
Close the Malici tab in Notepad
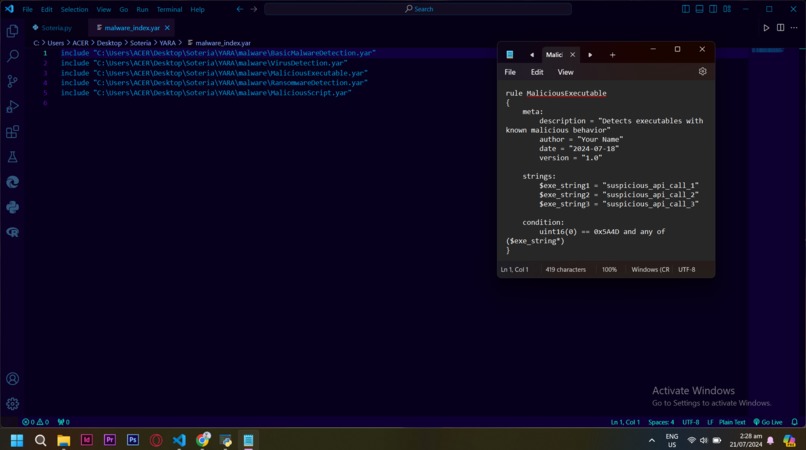pos(572,55)
